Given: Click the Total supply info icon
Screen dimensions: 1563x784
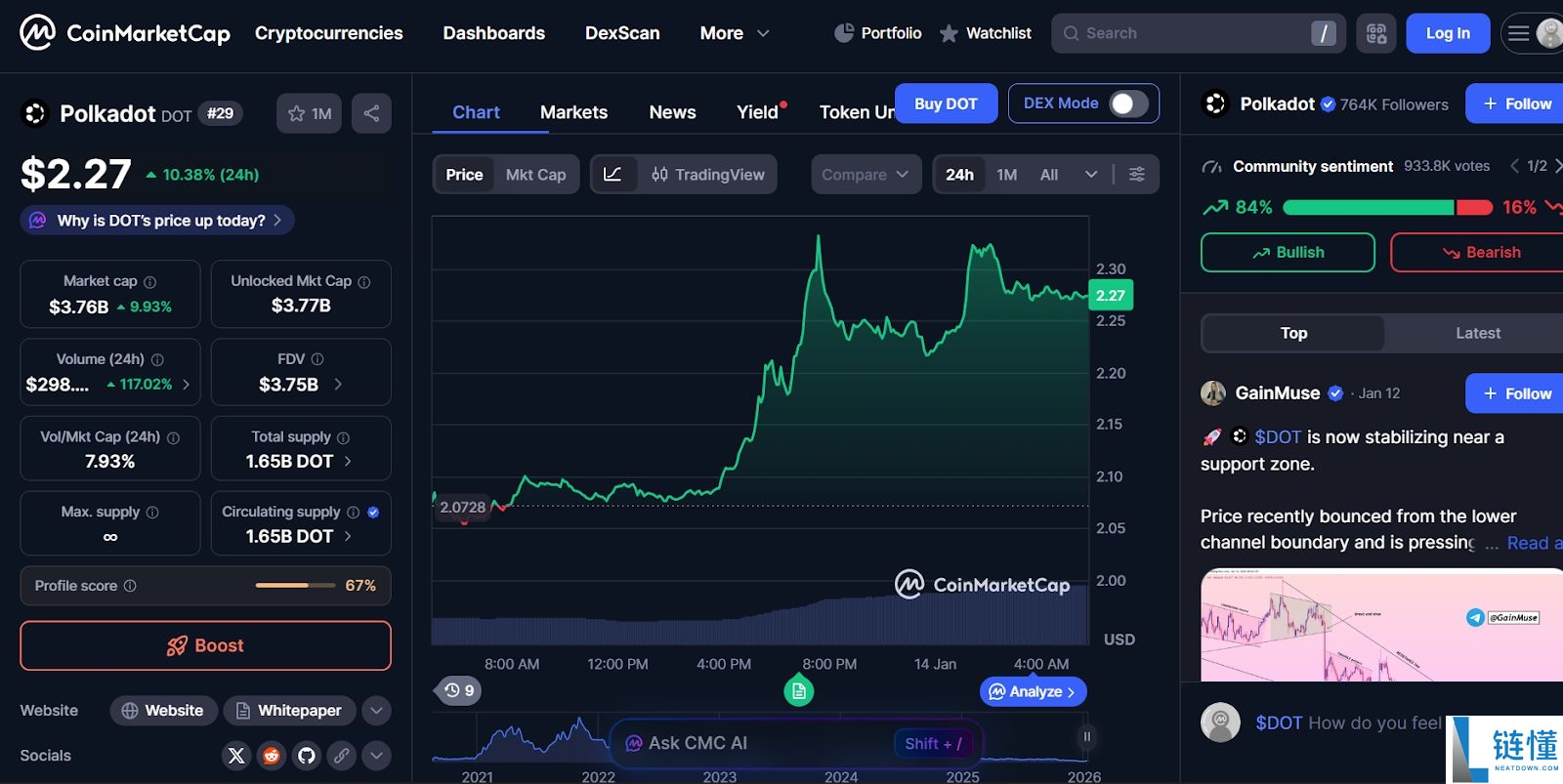Looking at the screenshot, I should (x=343, y=437).
